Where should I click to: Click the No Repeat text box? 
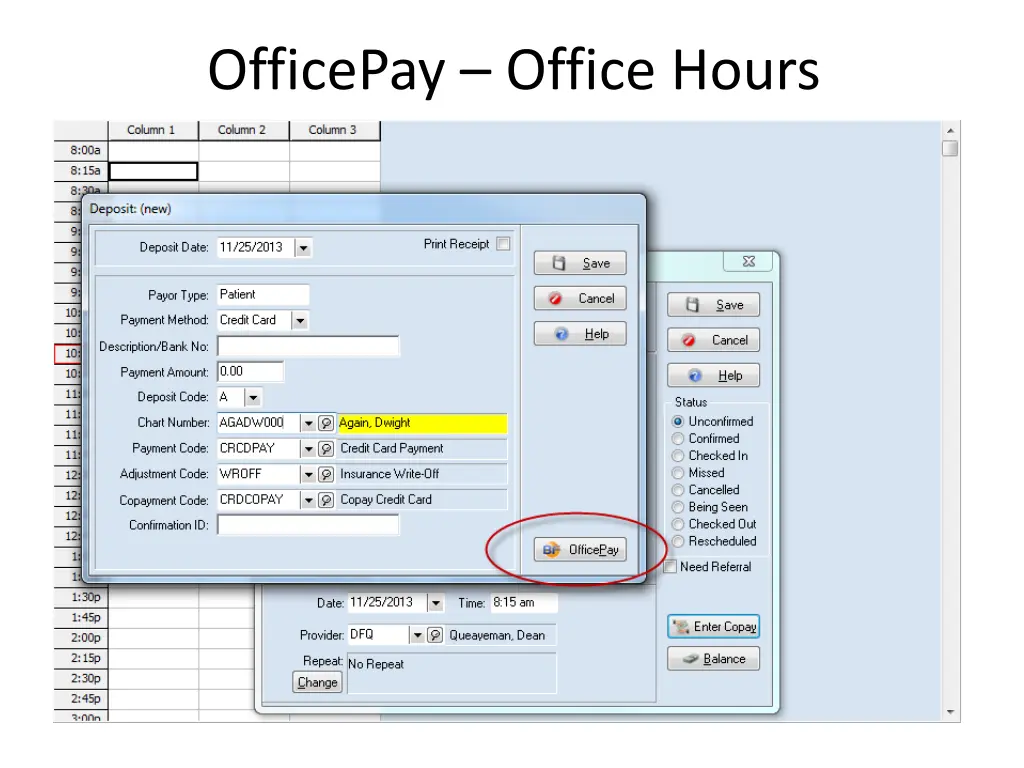pyautogui.click(x=451, y=673)
